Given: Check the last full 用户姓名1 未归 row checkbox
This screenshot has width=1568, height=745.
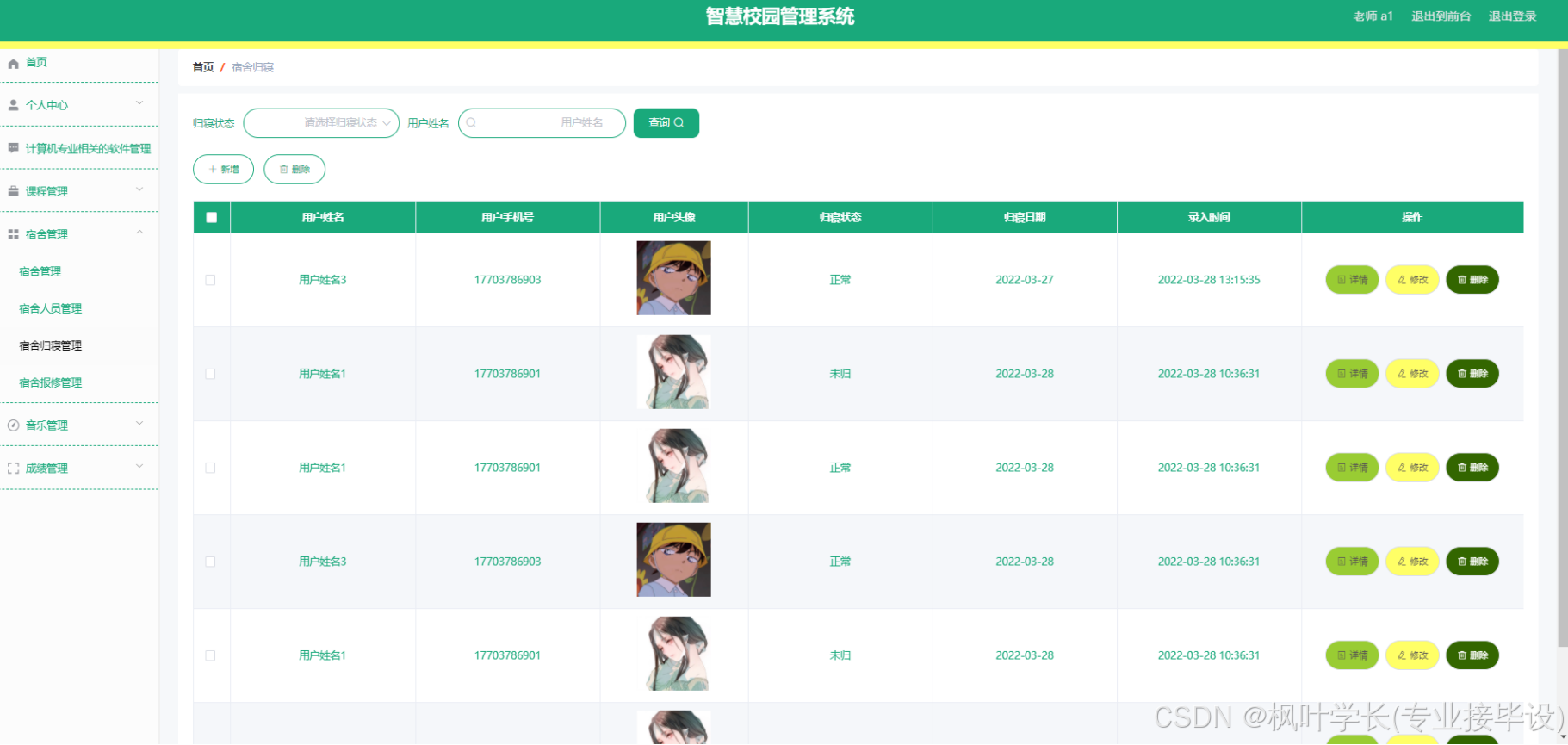Looking at the screenshot, I should coord(211,655).
